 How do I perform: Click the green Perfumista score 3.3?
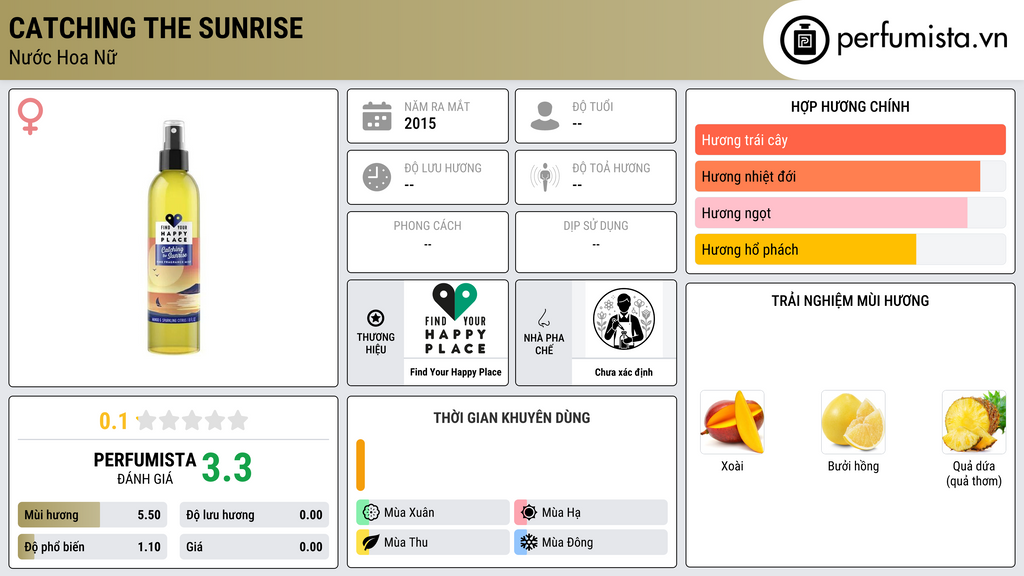(227, 468)
